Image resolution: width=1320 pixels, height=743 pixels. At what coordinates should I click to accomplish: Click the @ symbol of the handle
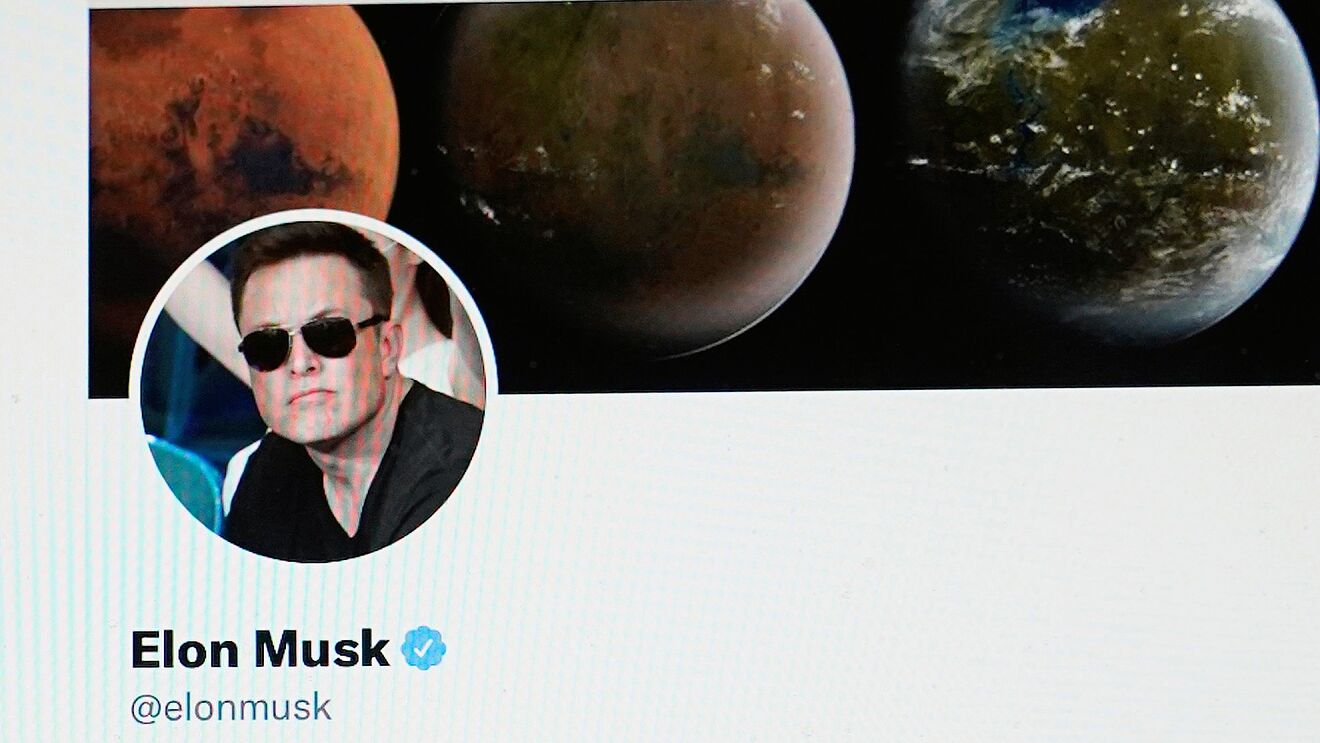click(x=144, y=709)
